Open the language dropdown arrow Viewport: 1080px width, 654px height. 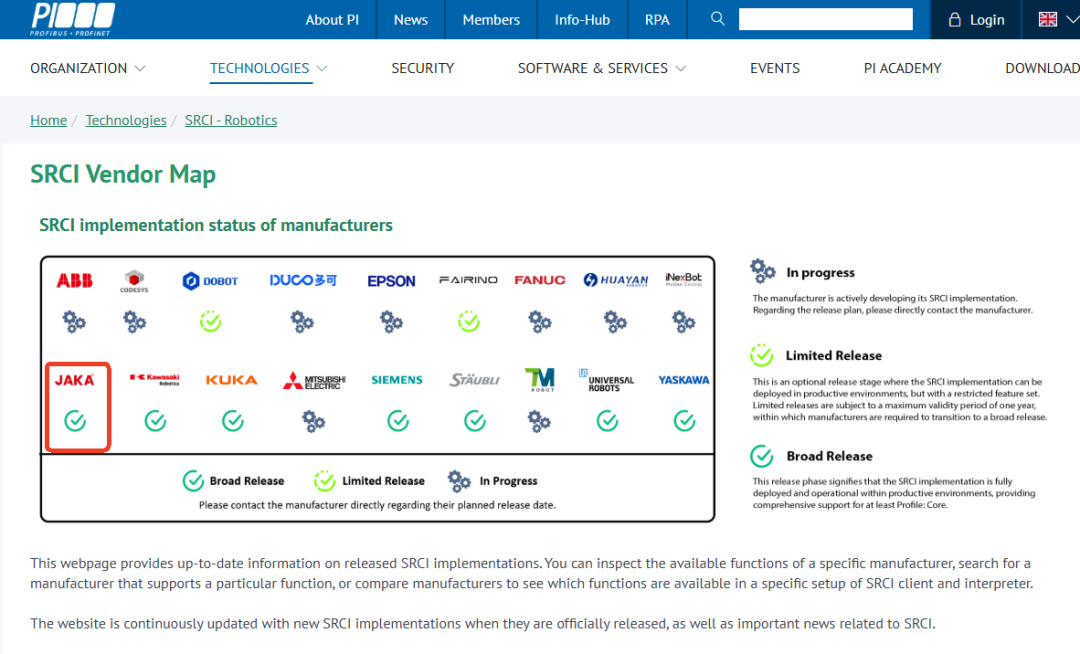point(1072,19)
